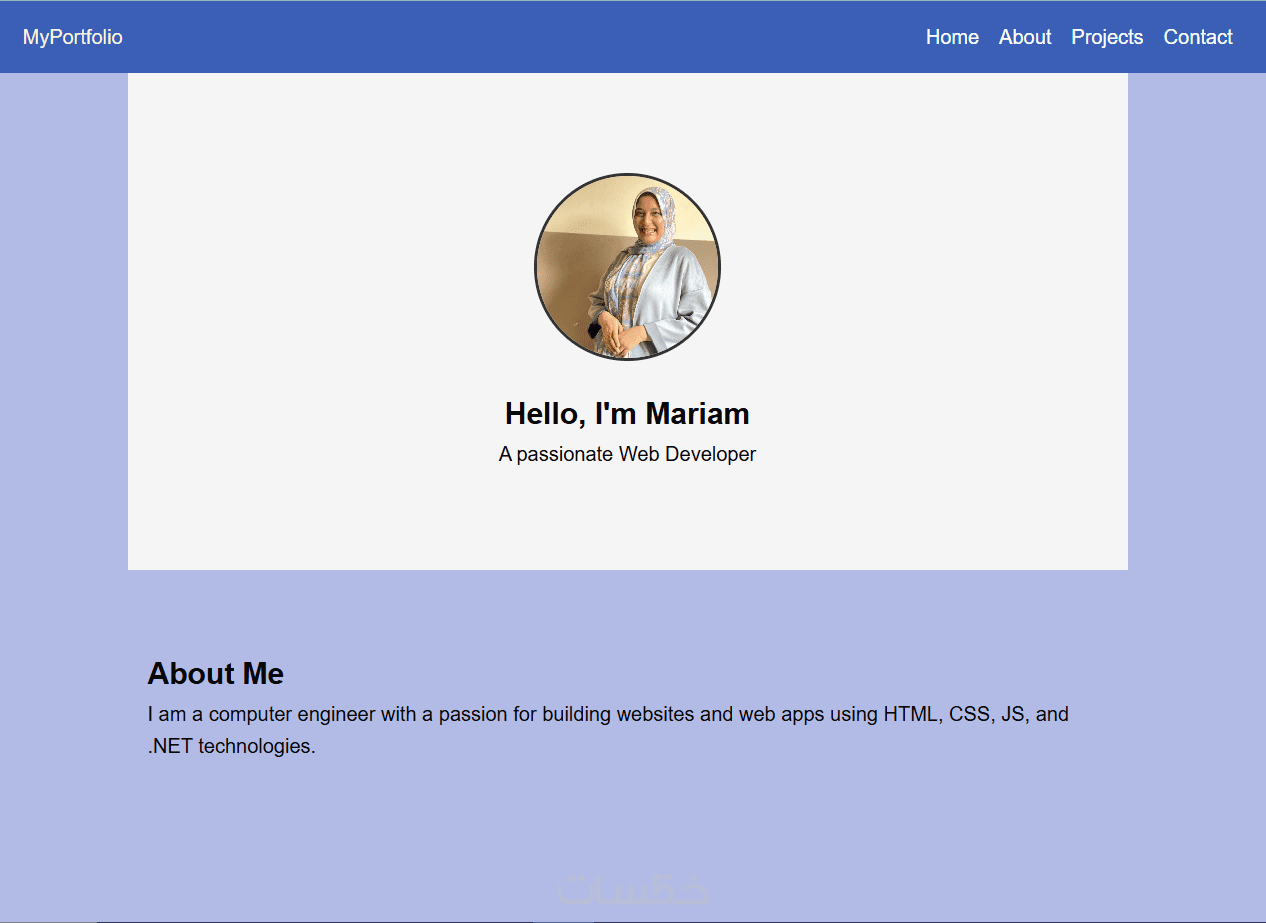Click the MyPortfolio logo link
The height and width of the screenshot is (923, 1266).
point(73,37)
